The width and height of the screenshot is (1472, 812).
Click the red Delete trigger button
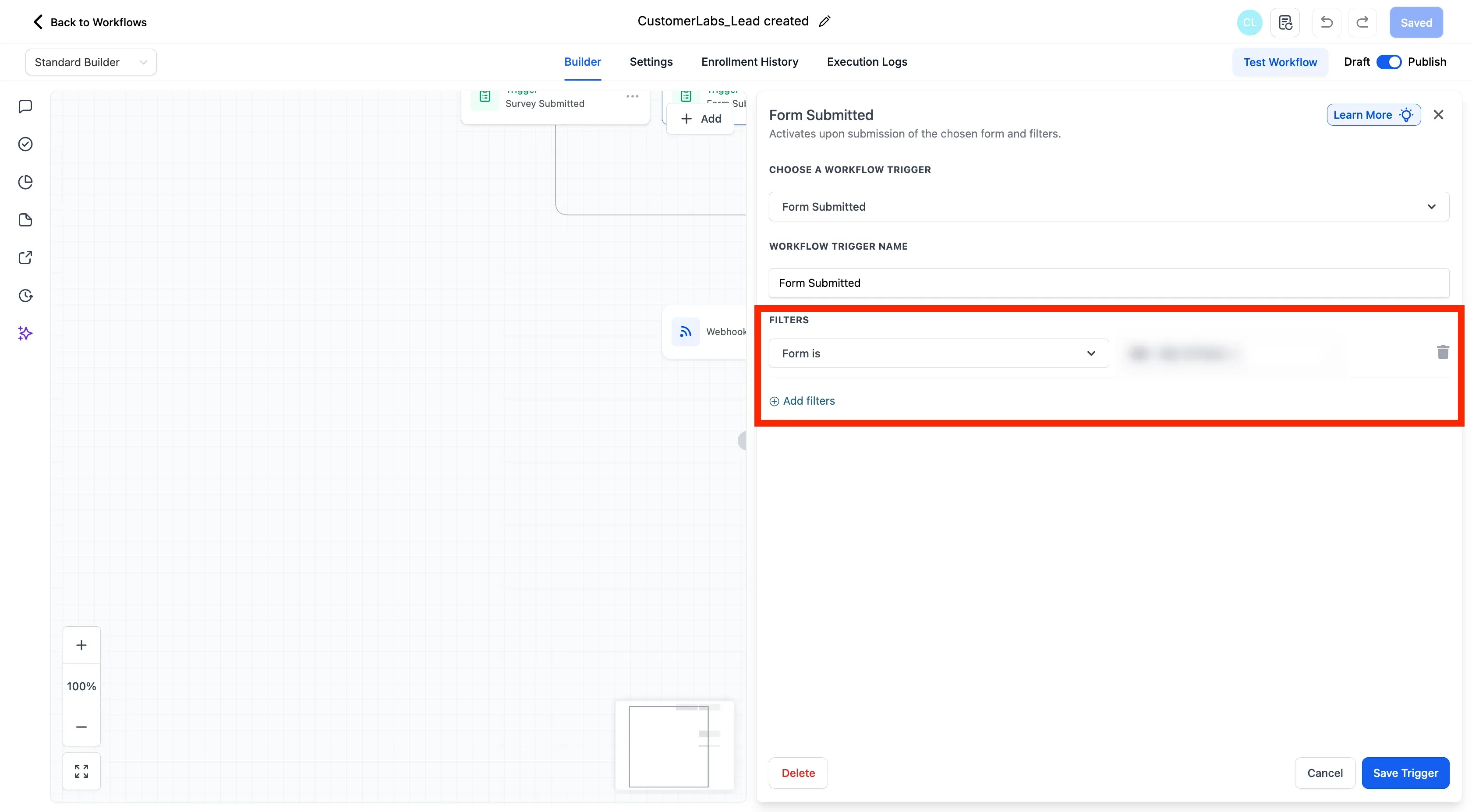point(798,773)
